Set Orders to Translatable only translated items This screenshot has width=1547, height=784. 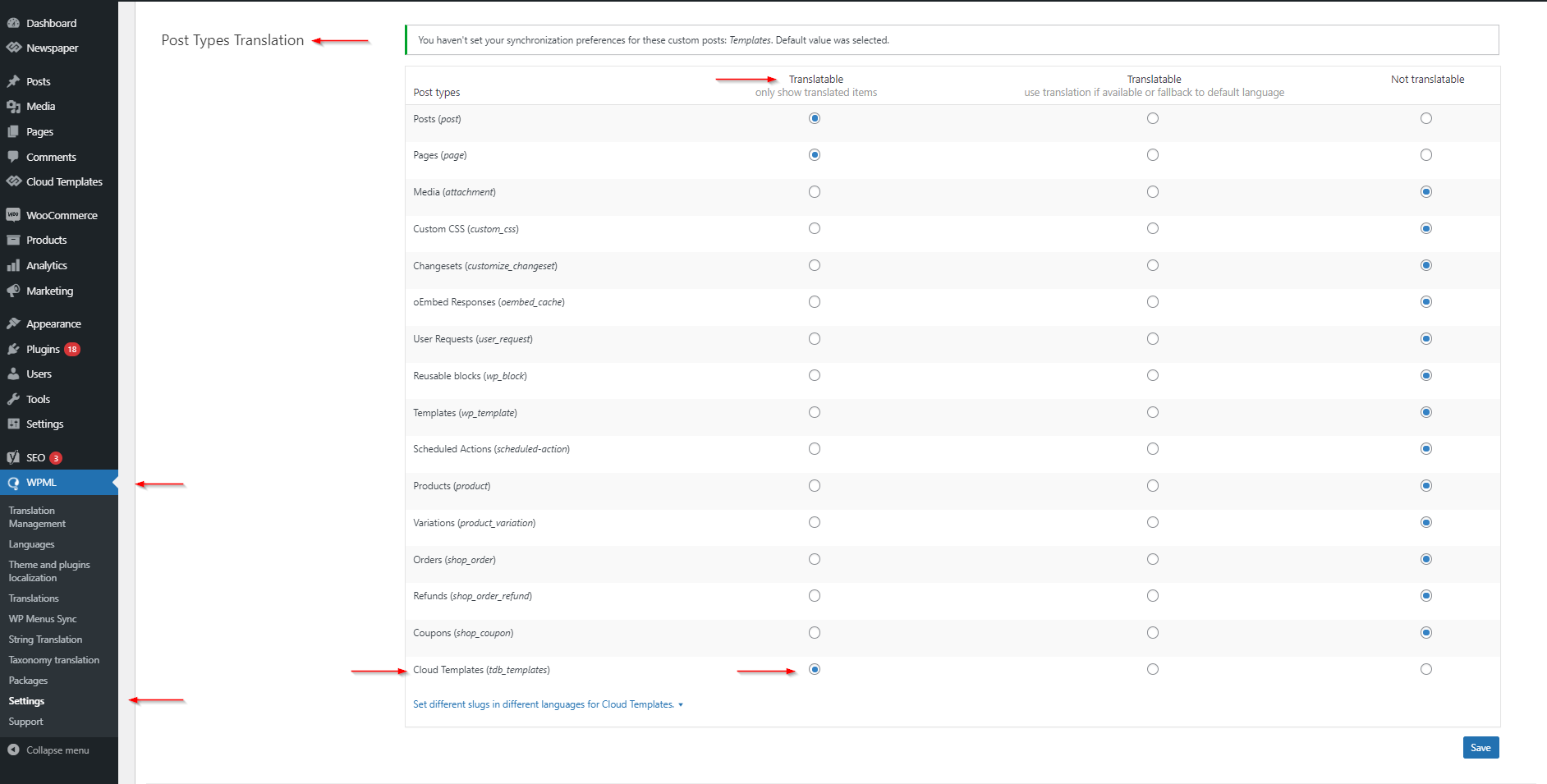[815, 559]
